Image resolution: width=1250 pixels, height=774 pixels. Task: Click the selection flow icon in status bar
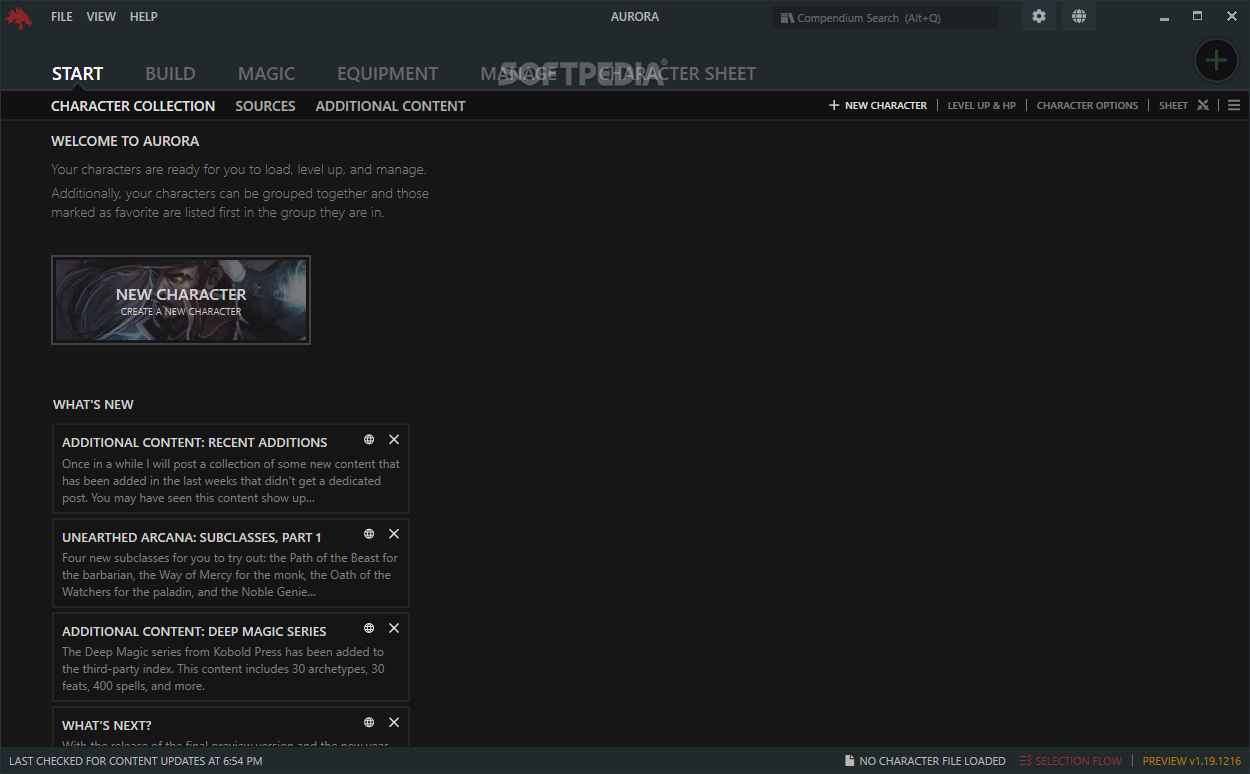(1025, 761)
